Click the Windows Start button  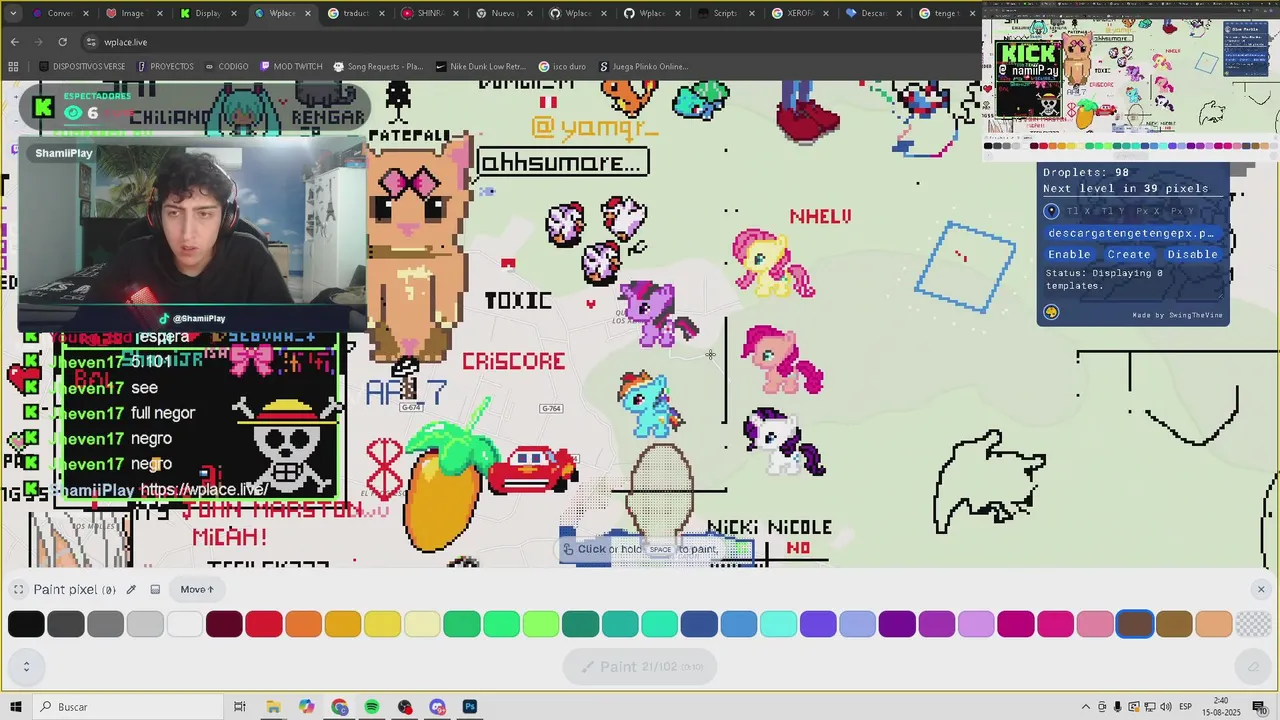point(15,707)
